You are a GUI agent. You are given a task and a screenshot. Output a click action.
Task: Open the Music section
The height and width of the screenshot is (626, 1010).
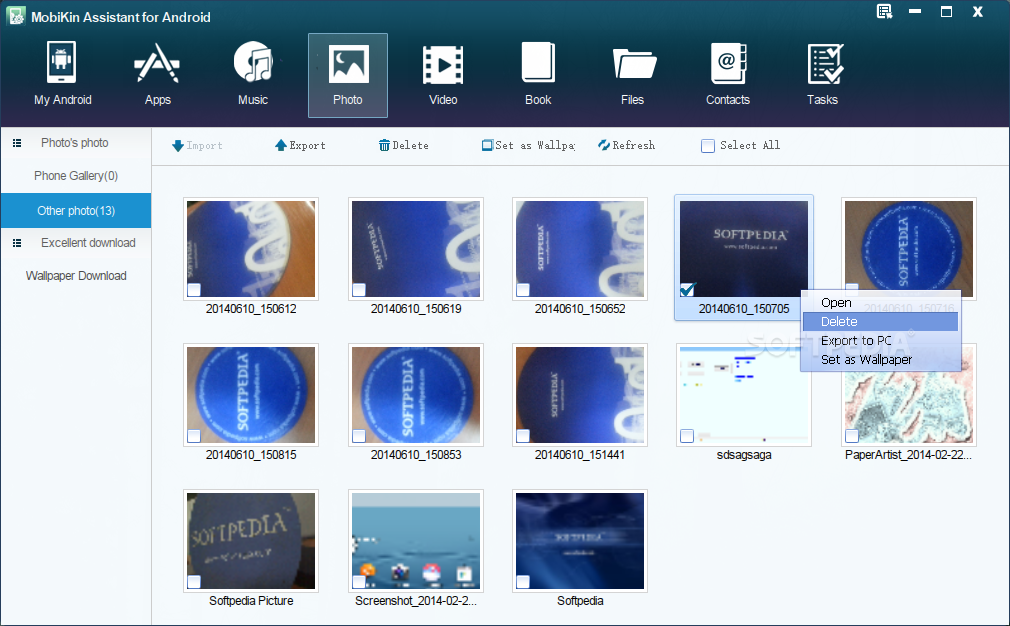tap(252, 74)
